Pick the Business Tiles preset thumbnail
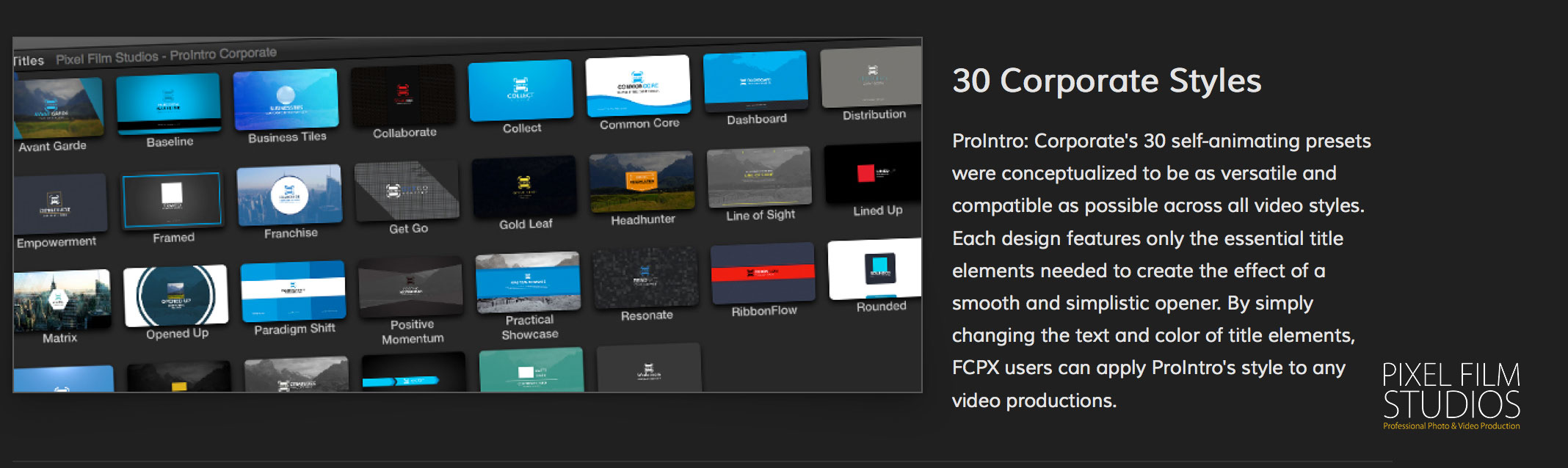 [x=286, y=99]
